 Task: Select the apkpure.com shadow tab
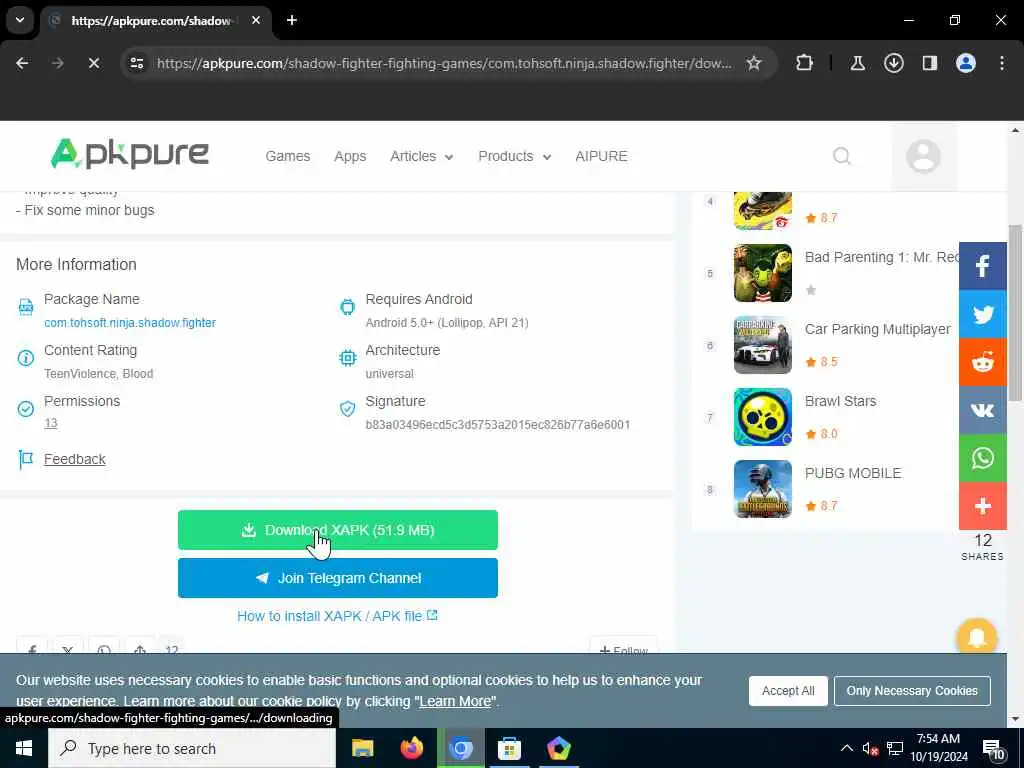pos(153,21)
